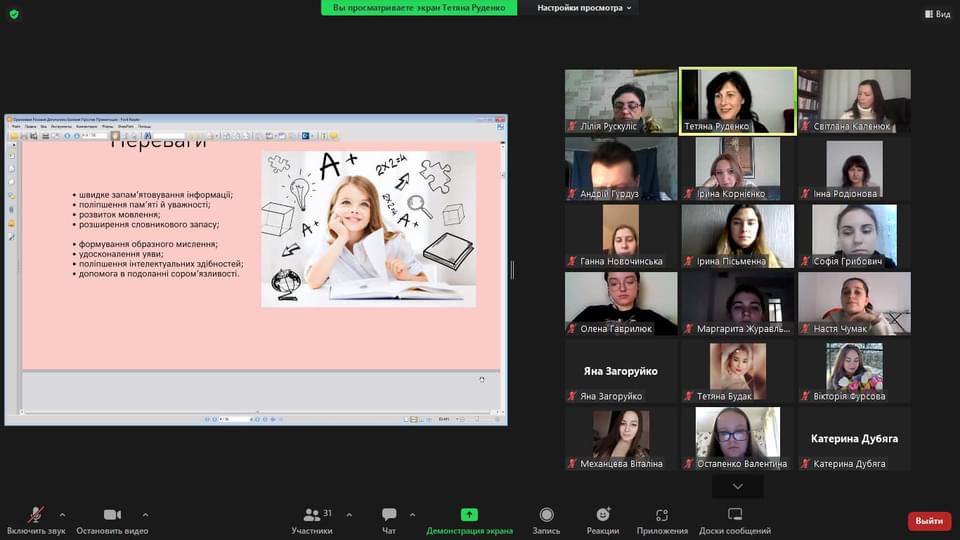Expand the arrow next to Участники
The width and height of the screenshot is (960, 540).
[x=349, y=514]
